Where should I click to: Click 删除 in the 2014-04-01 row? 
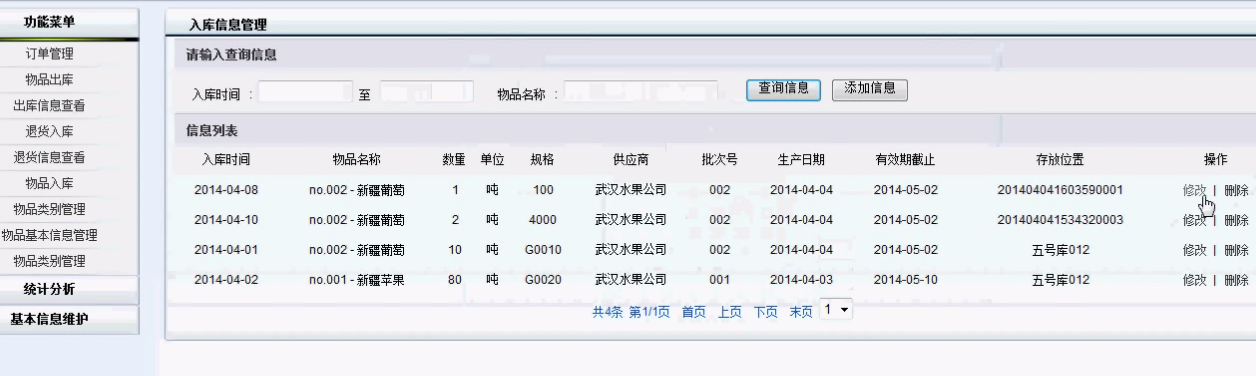pos(1236,250)
